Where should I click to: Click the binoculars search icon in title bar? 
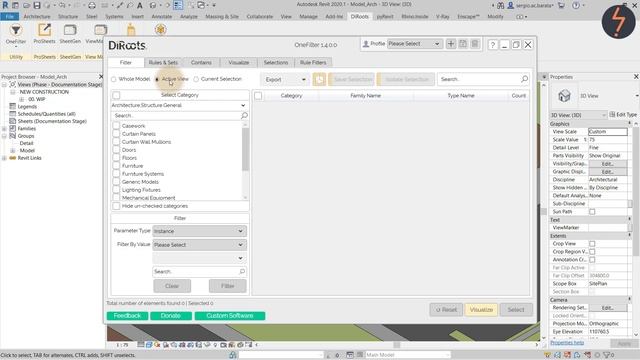pyautogui.click(x=500, y=5)
